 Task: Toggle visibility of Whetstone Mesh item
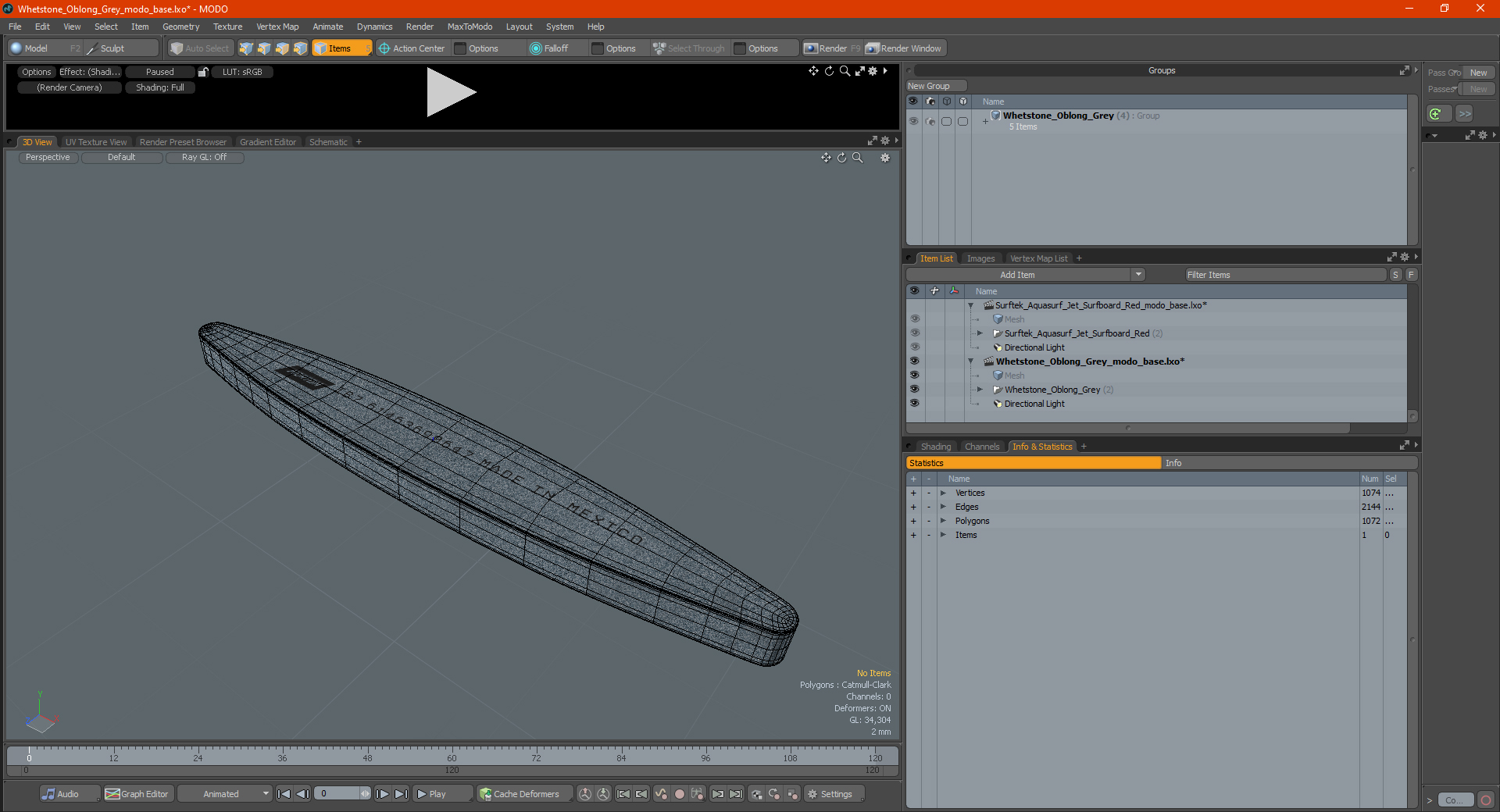tap(914, 375)
